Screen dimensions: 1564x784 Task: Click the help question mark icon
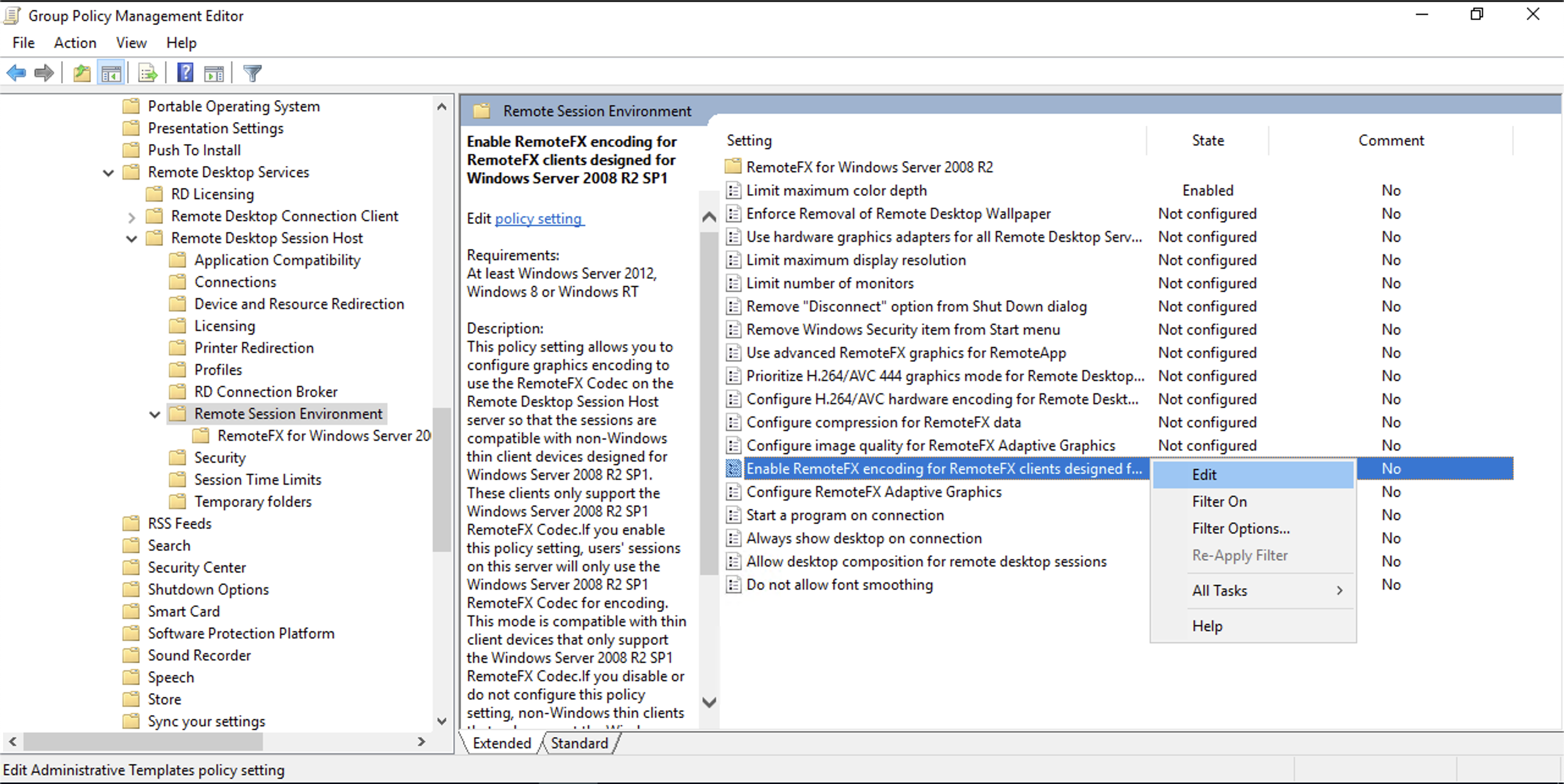tap(183, 73)
